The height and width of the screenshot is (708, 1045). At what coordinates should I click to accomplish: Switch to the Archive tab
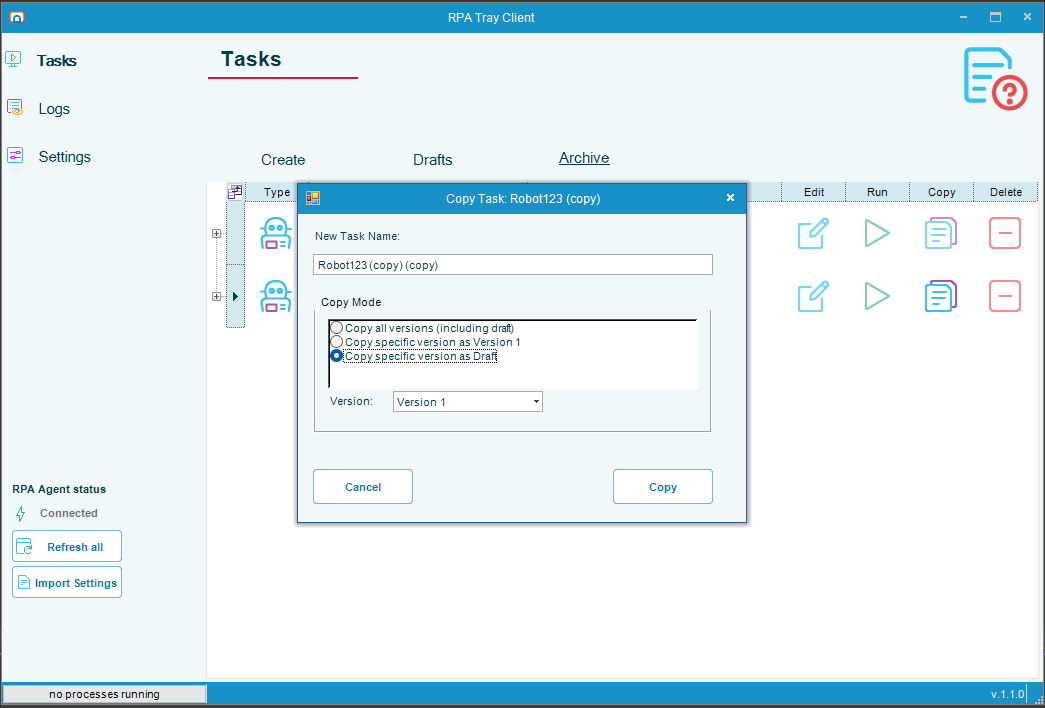(x=584, y=158)
